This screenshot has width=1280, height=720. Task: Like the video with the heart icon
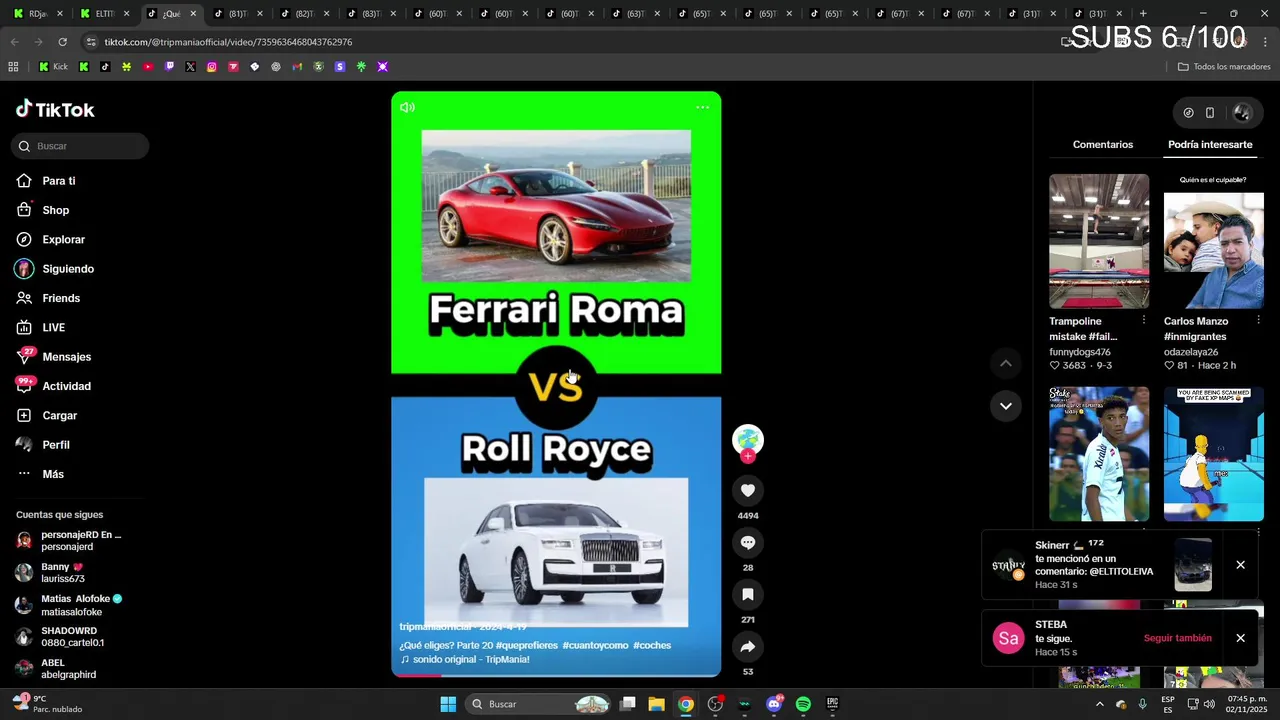[747, 490]
